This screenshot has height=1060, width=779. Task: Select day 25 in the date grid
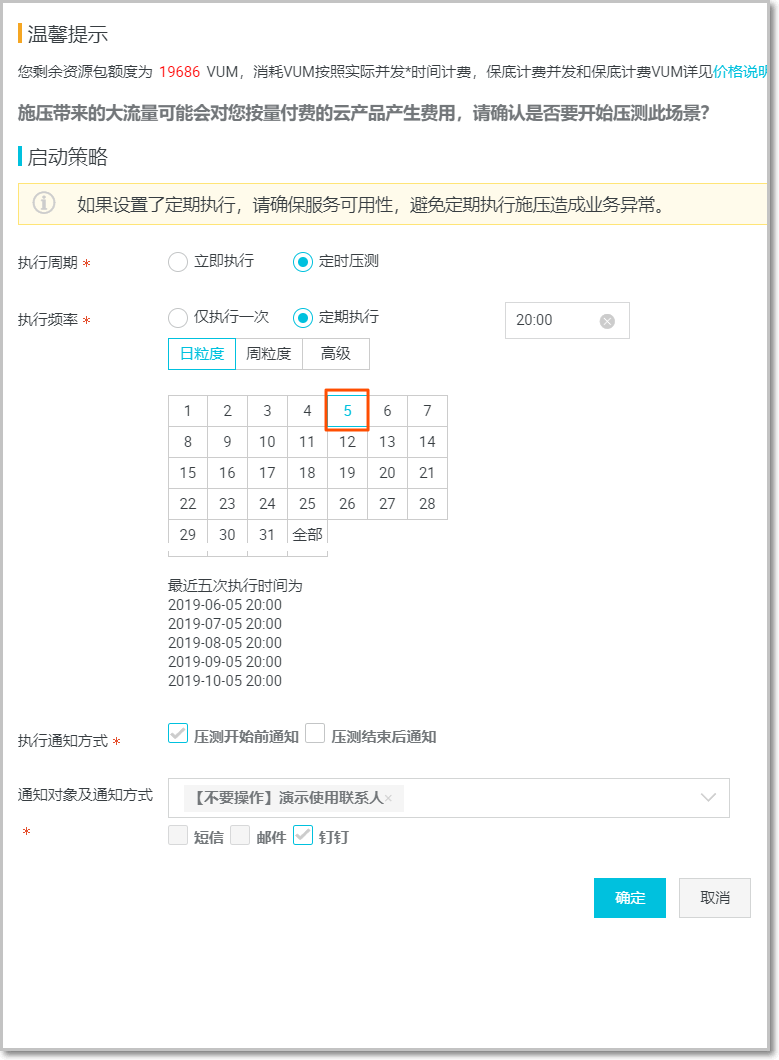point(308,504)
